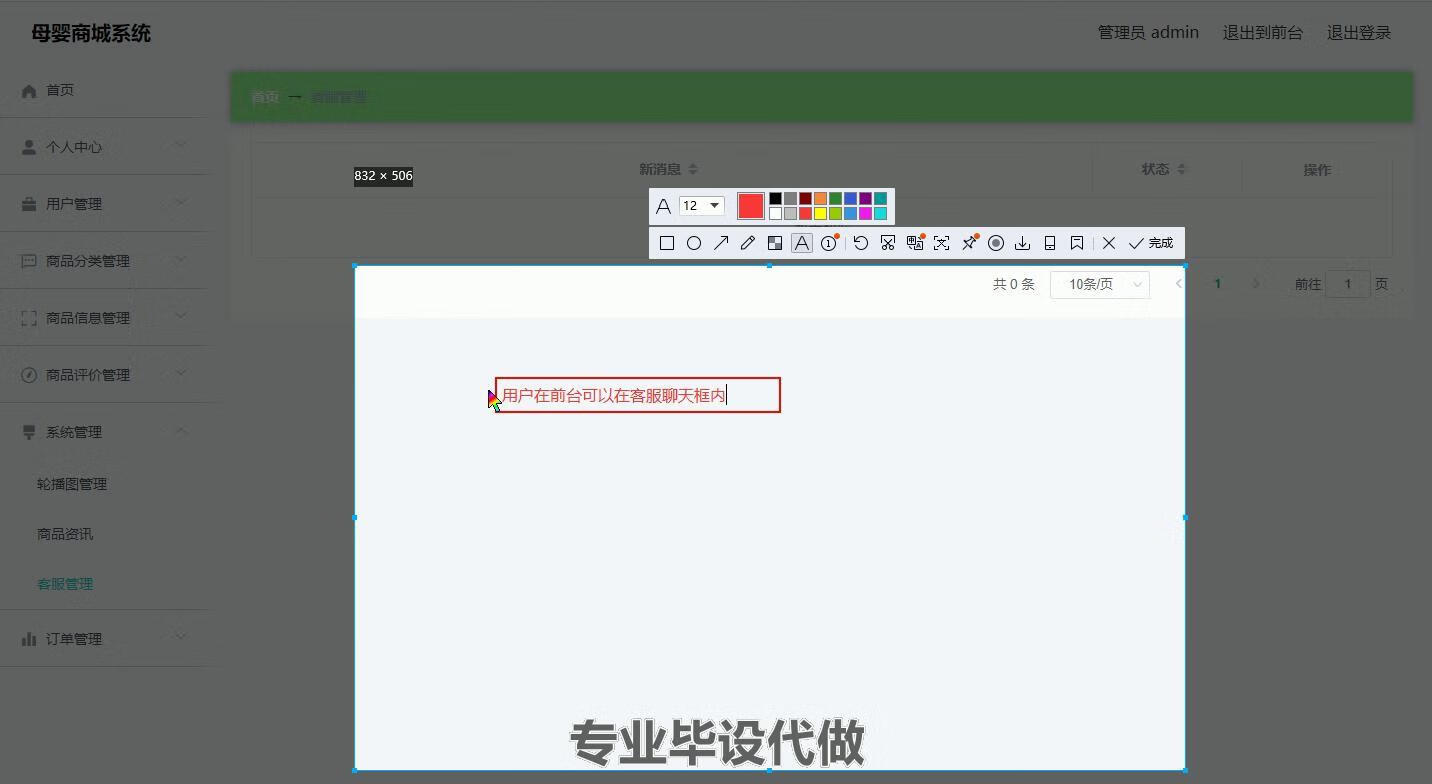Select the arrow annotation tool
The width and height of the screenshot is (1432, 784).
pyautogui.click(x=721, y=243)
